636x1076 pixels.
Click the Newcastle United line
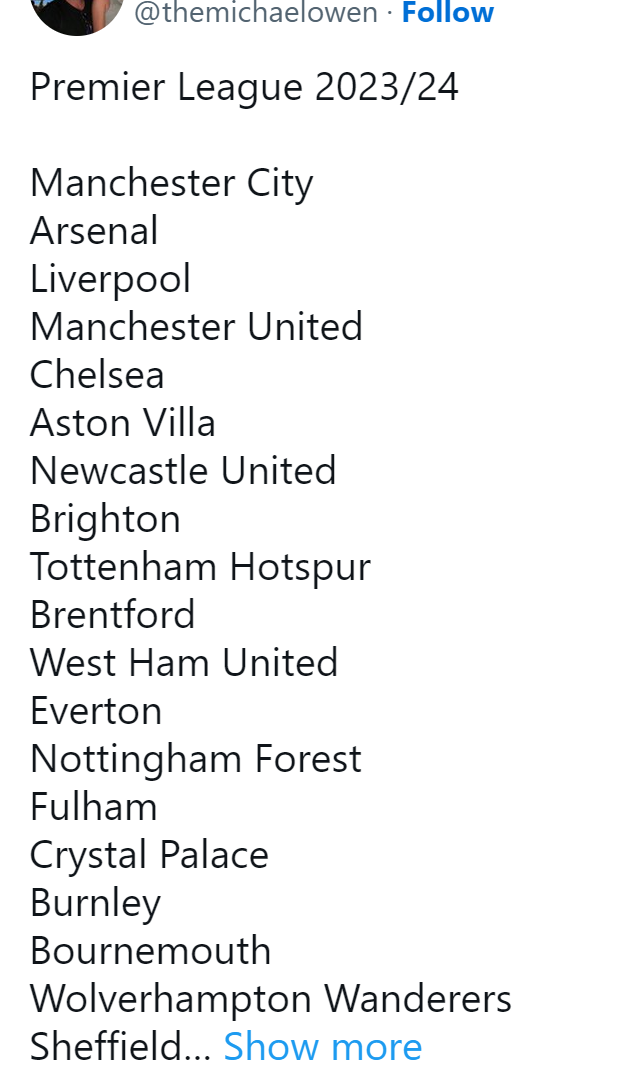click(x=183, y=471)
